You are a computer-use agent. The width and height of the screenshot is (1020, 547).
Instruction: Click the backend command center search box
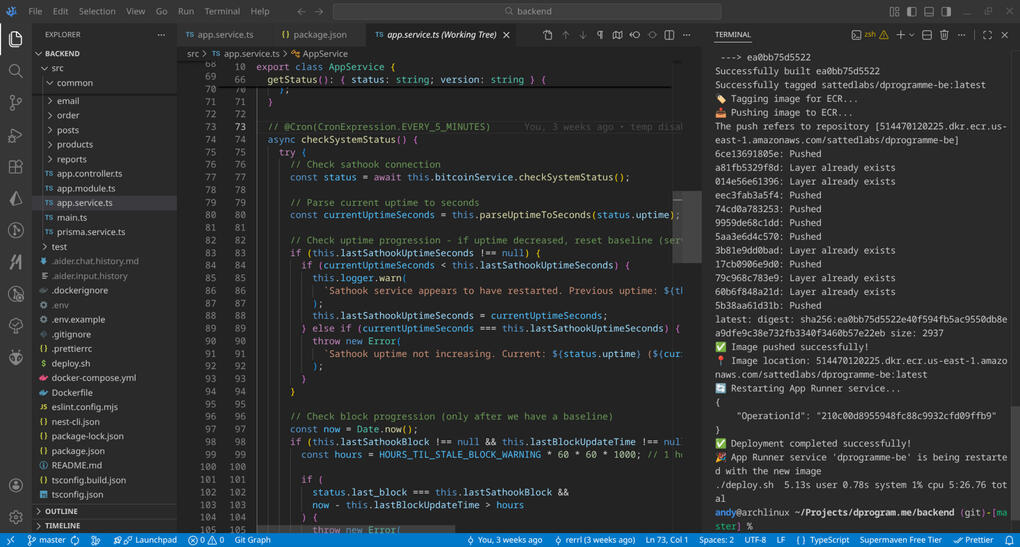click(534, 12)
